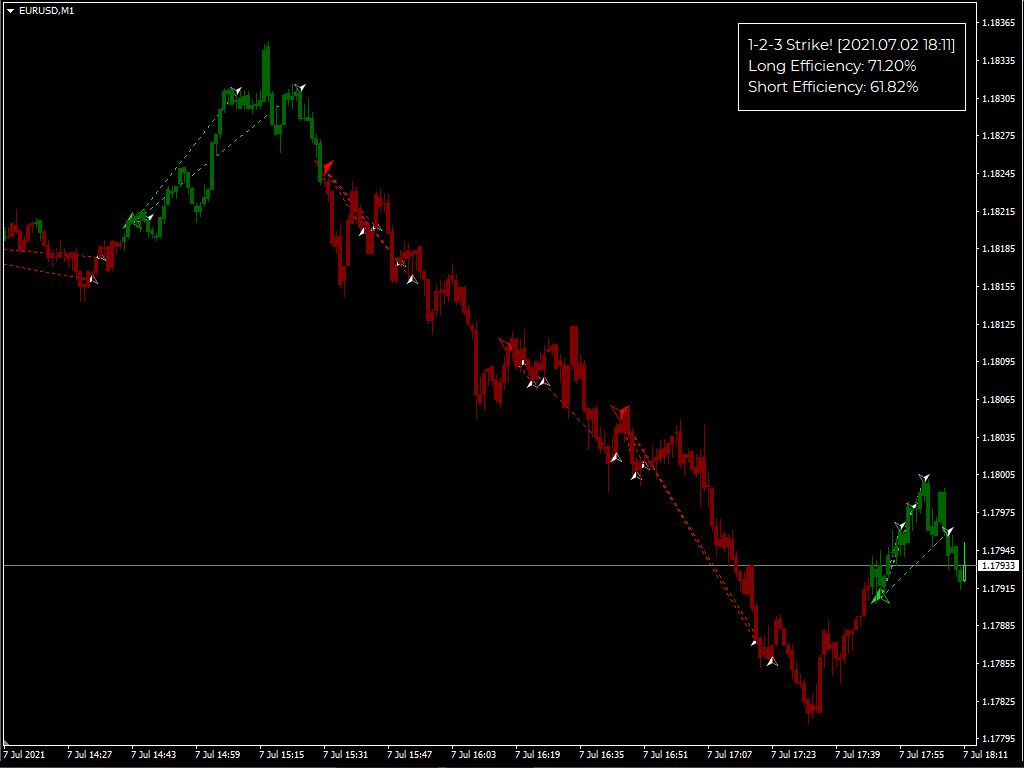The image size is (1024, 768).
Task: Click the red sell arrow near 16:51
Action: [x=620, y=412]
